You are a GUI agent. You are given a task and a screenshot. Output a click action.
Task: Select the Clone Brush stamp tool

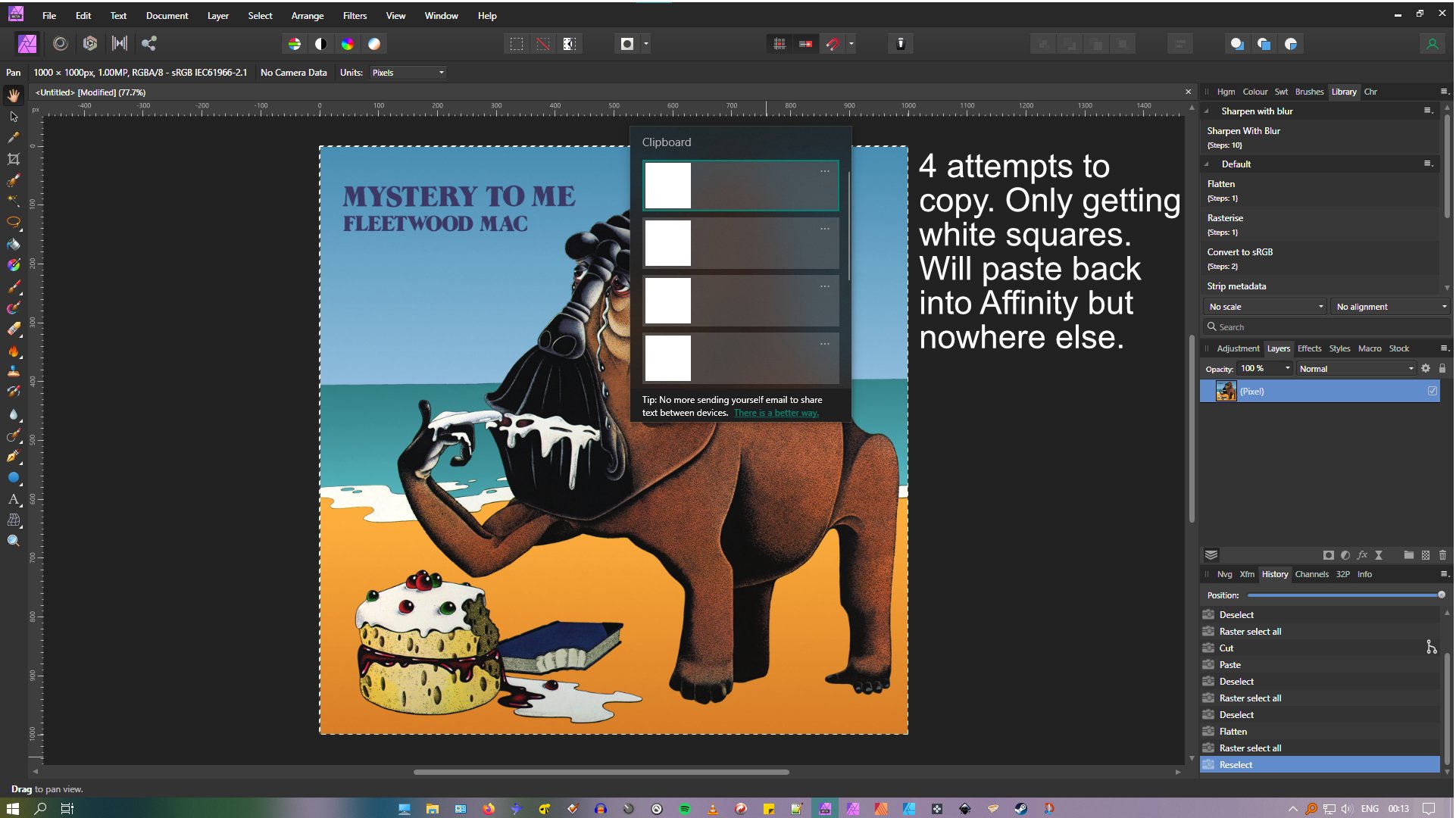(14, 371)
